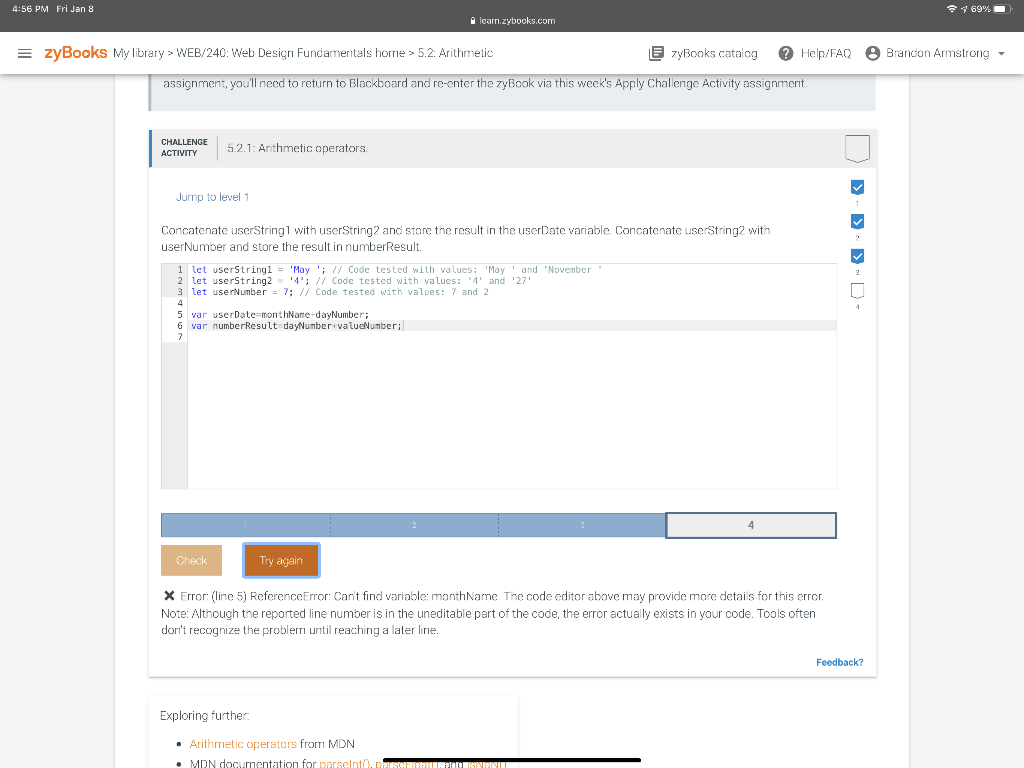Expand the Brandon Armstrong account dropdown
The width and height of the screenshot is (1024, 768).
coord(1000,54)
